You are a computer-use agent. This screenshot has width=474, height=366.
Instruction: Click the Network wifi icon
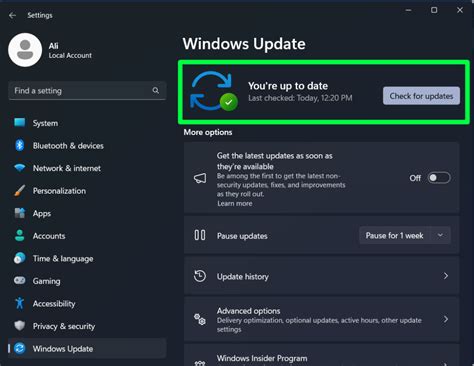(x=20, y=168)
